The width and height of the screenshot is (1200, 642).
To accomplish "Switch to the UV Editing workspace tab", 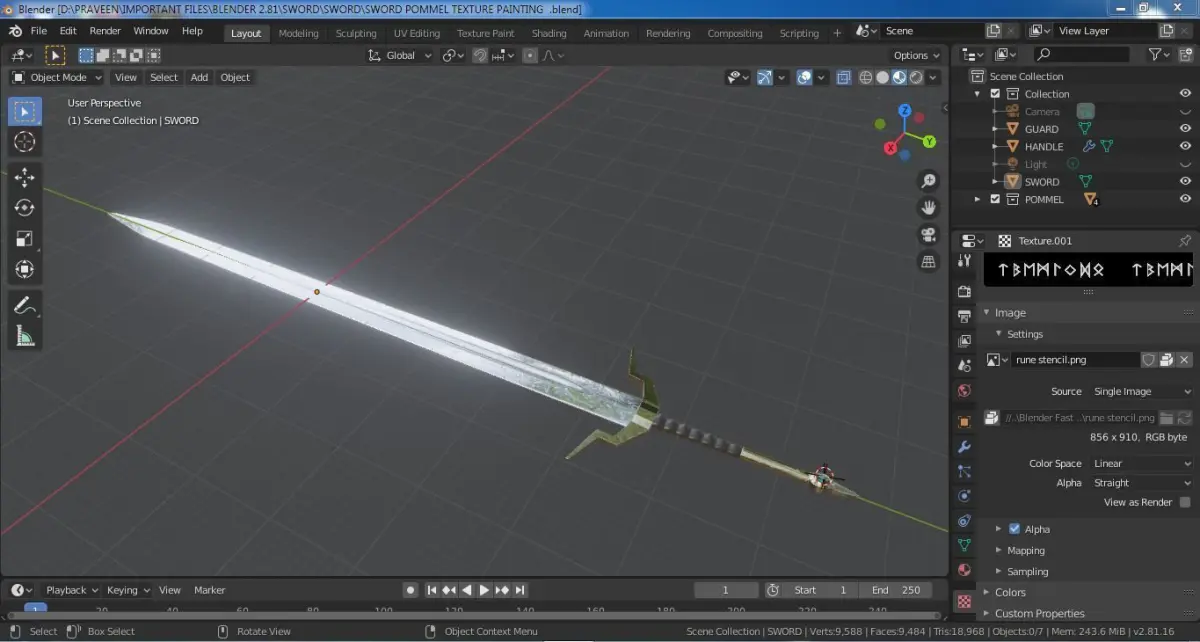I will click(417, 33).
